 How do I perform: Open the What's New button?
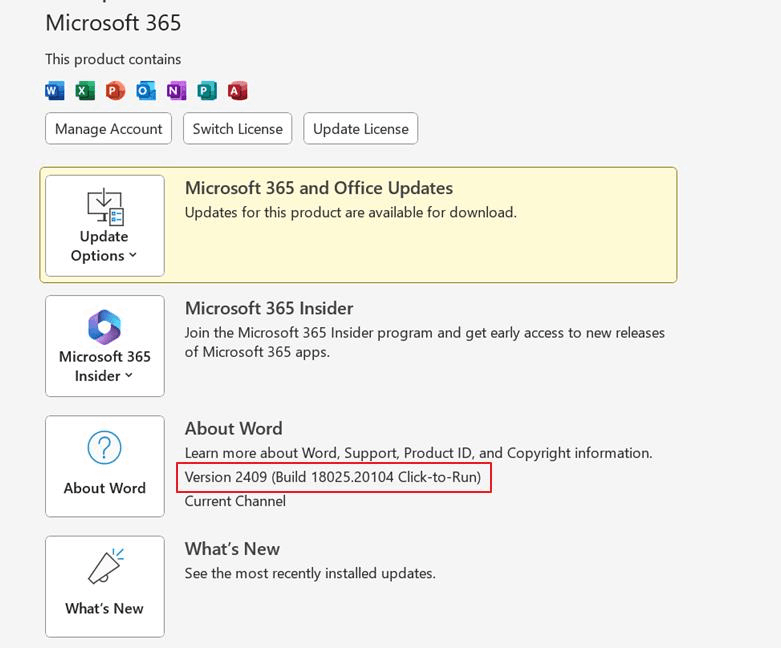105,587
